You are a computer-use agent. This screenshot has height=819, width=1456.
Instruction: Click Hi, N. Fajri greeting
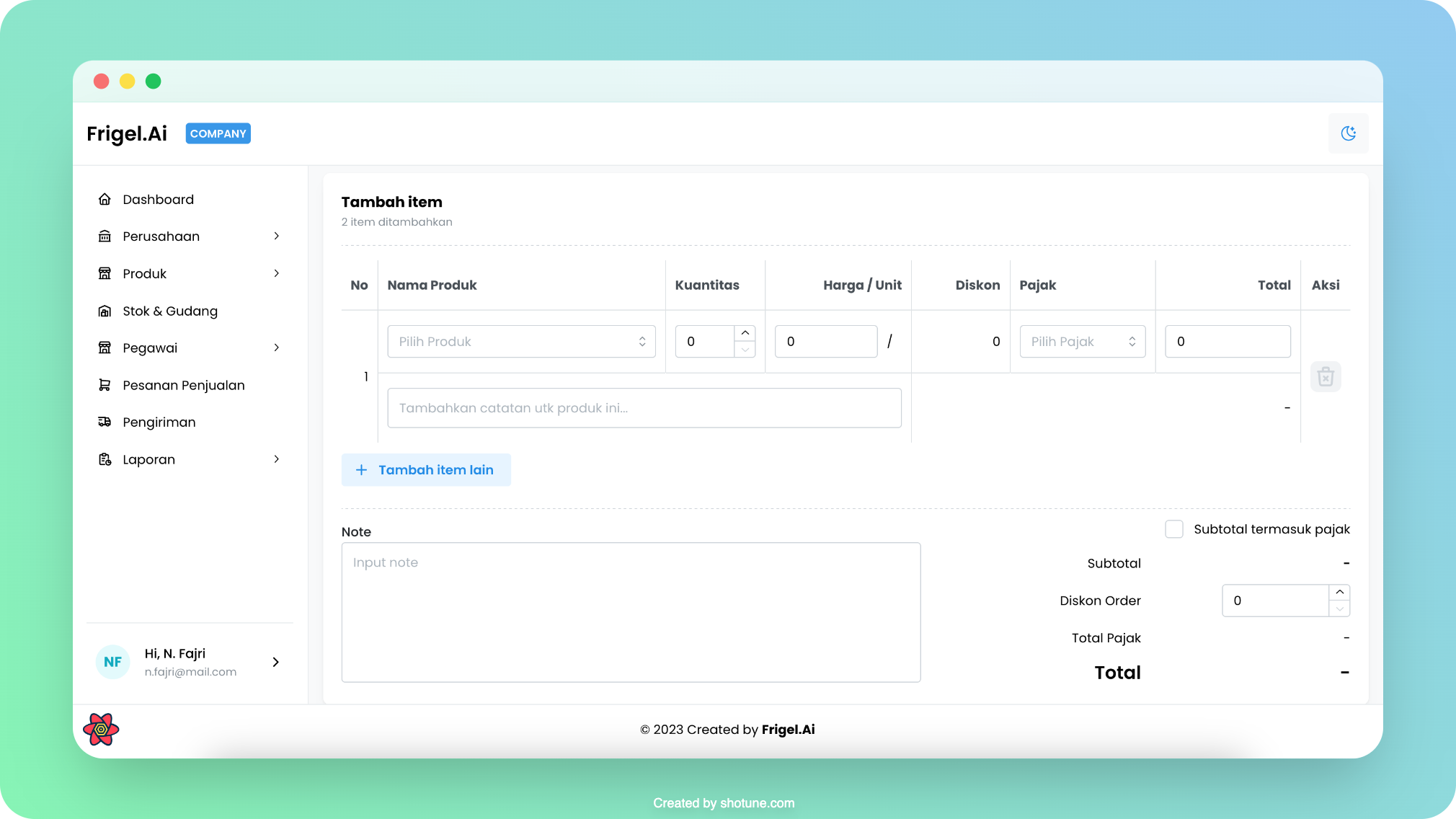(x=175, y=653)
